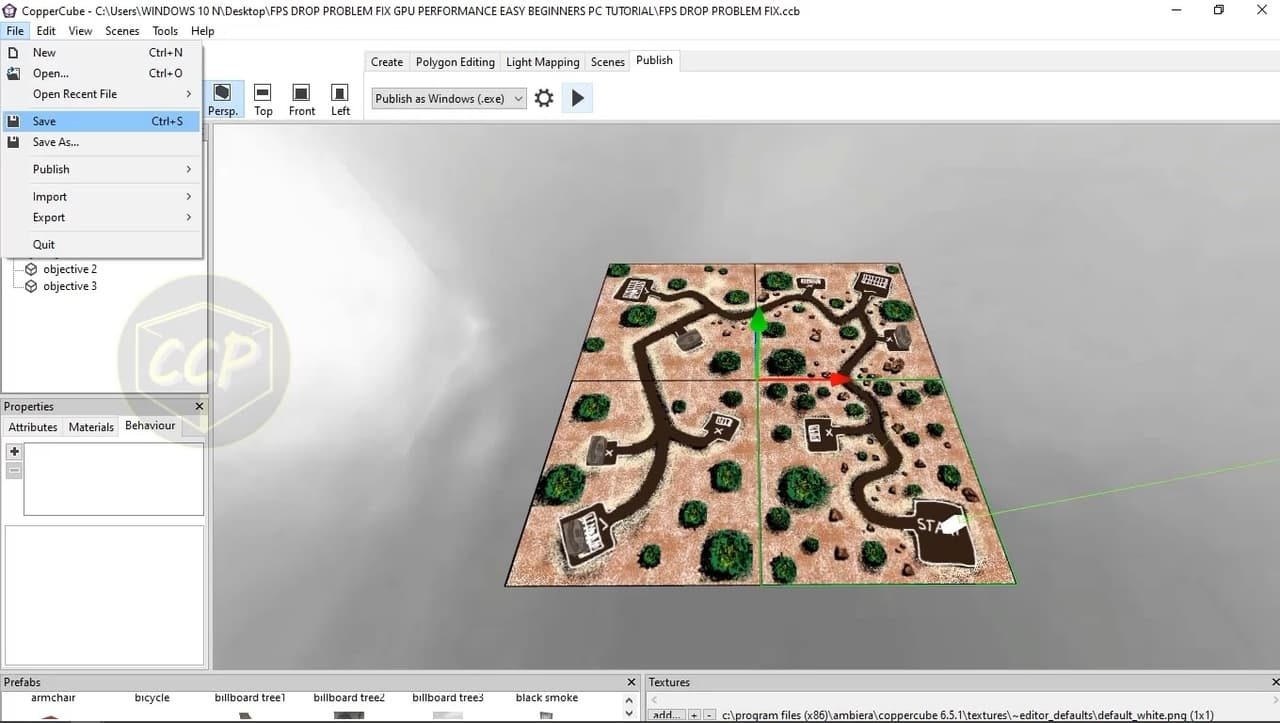This screenshot has width=1280, height=723.
Task: Remove behaviour with minus button
Action: point(14,471)
